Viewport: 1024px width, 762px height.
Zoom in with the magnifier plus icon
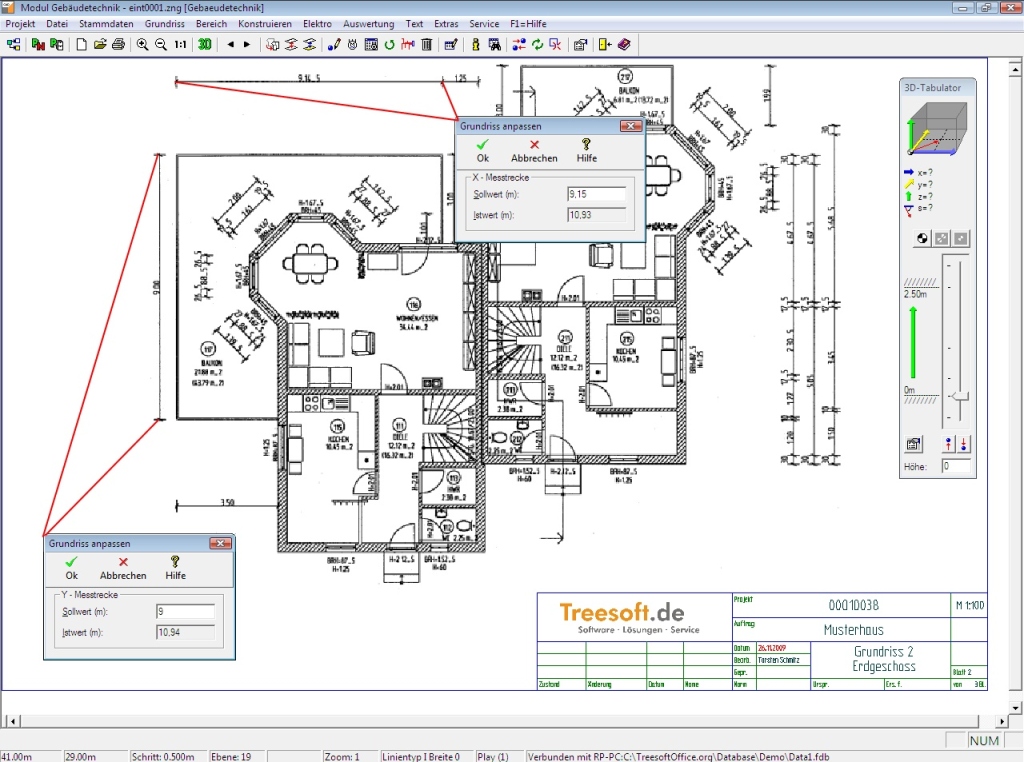pyautogui.click(x=143, y=44)
